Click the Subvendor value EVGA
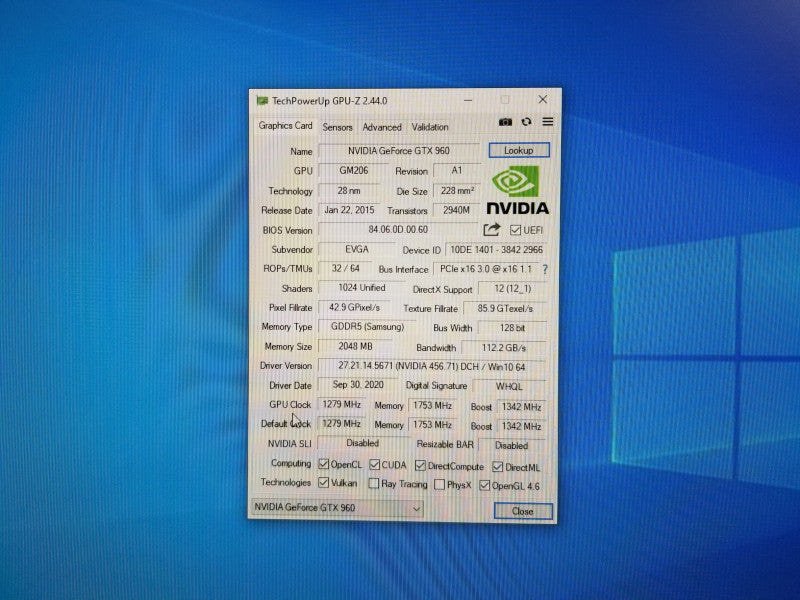The height and width of the screenshot is (600, 800). pos(357,249)
